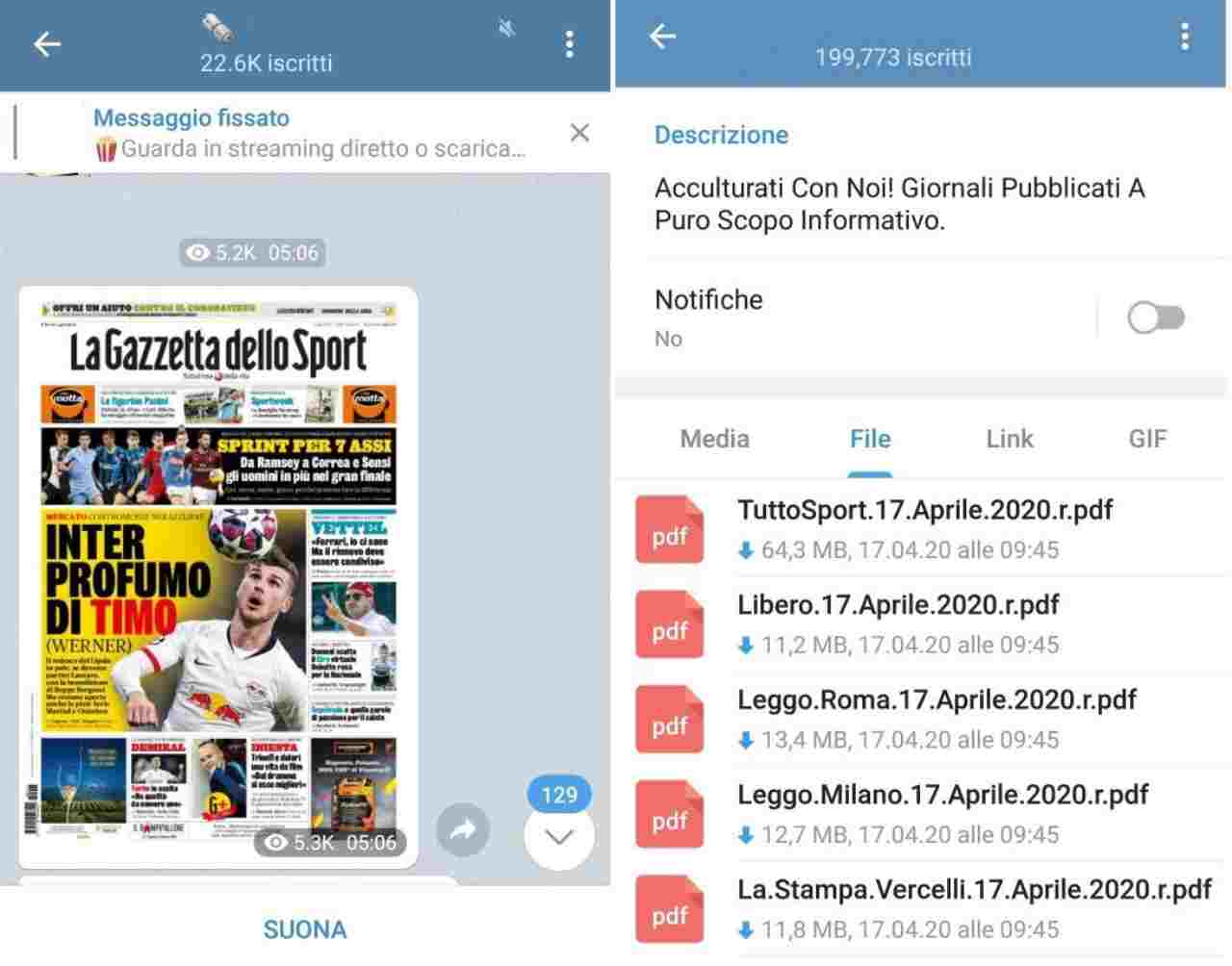The image size is (1232, 966).
Task: Tap the 5.2K views timestamp 05:06 bubble
Action: click(252, 253)
